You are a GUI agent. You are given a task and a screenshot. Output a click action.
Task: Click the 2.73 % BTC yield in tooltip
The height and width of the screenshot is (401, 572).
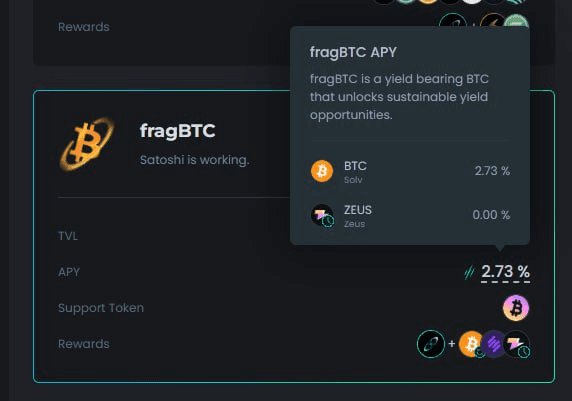click(x=492, y=171)
